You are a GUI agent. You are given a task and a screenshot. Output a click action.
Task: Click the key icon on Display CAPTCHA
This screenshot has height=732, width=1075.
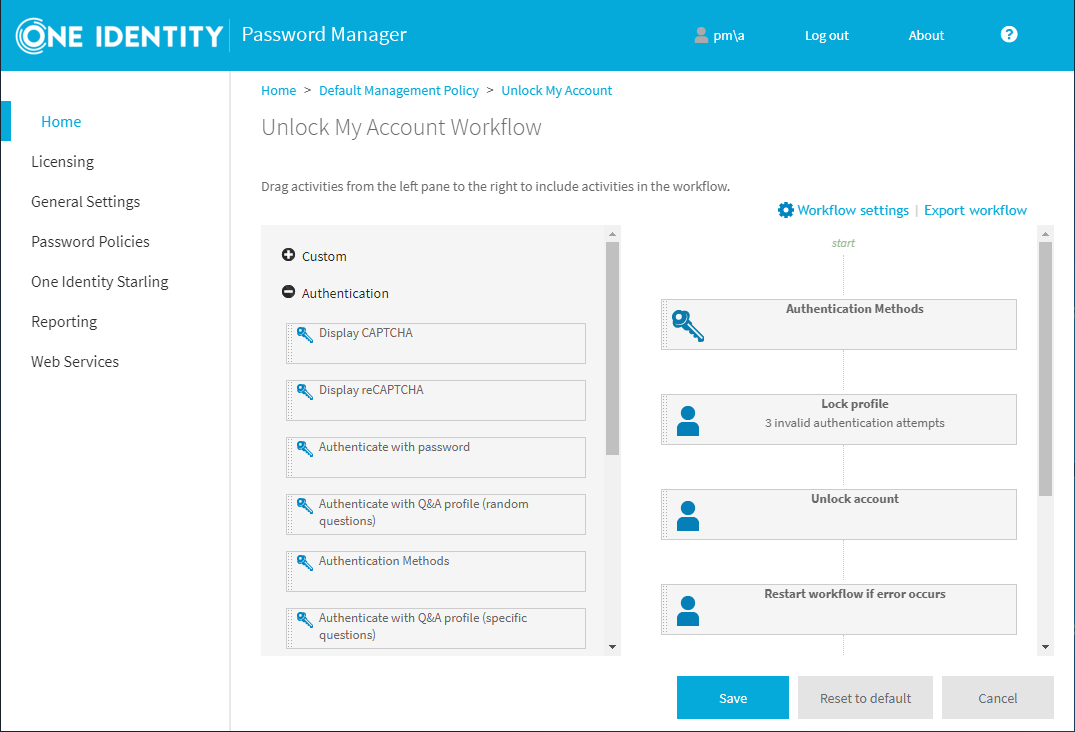(304, 334)
